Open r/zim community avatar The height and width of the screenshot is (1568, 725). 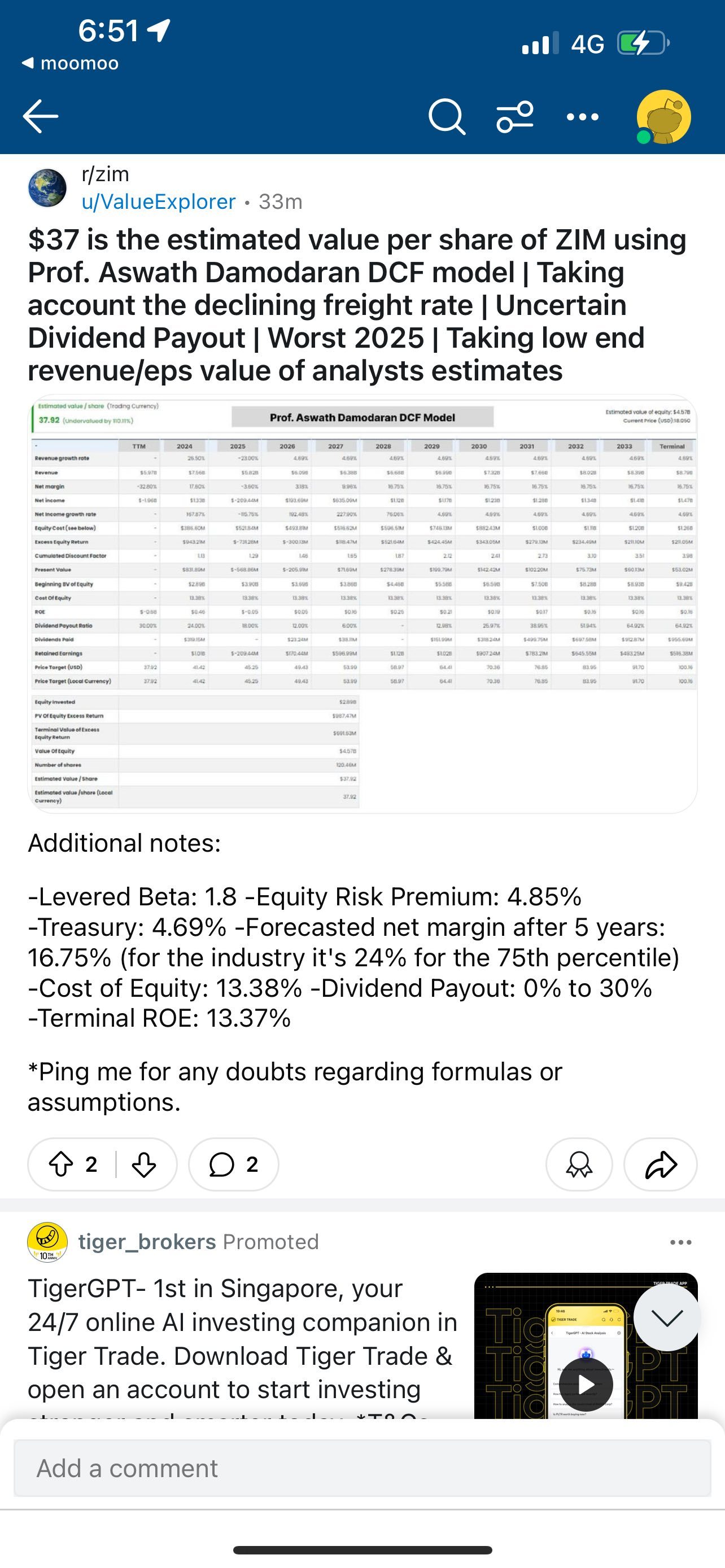47,188
